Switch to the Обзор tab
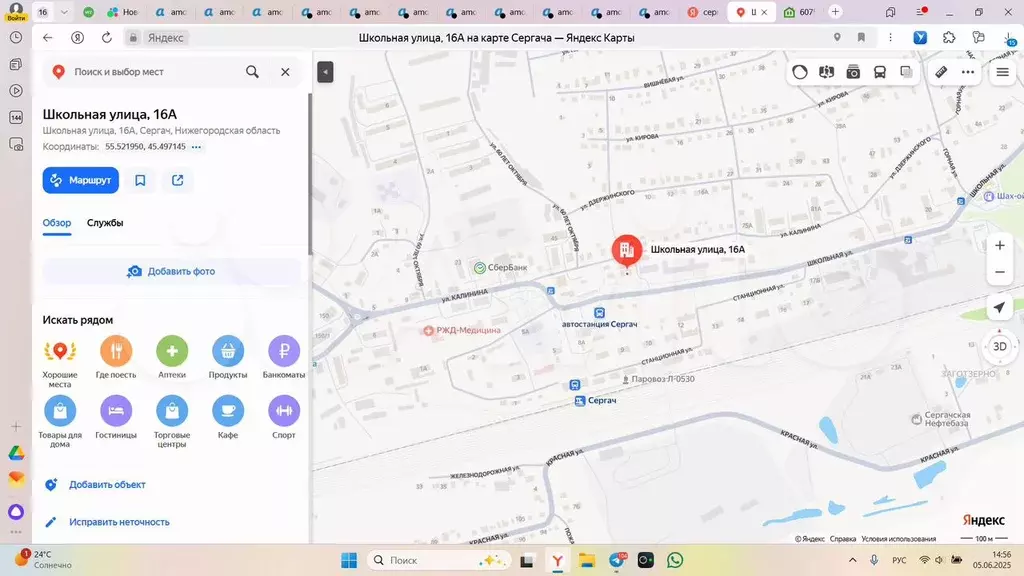Screen dimensions: 1024x576 click(57, 223)
